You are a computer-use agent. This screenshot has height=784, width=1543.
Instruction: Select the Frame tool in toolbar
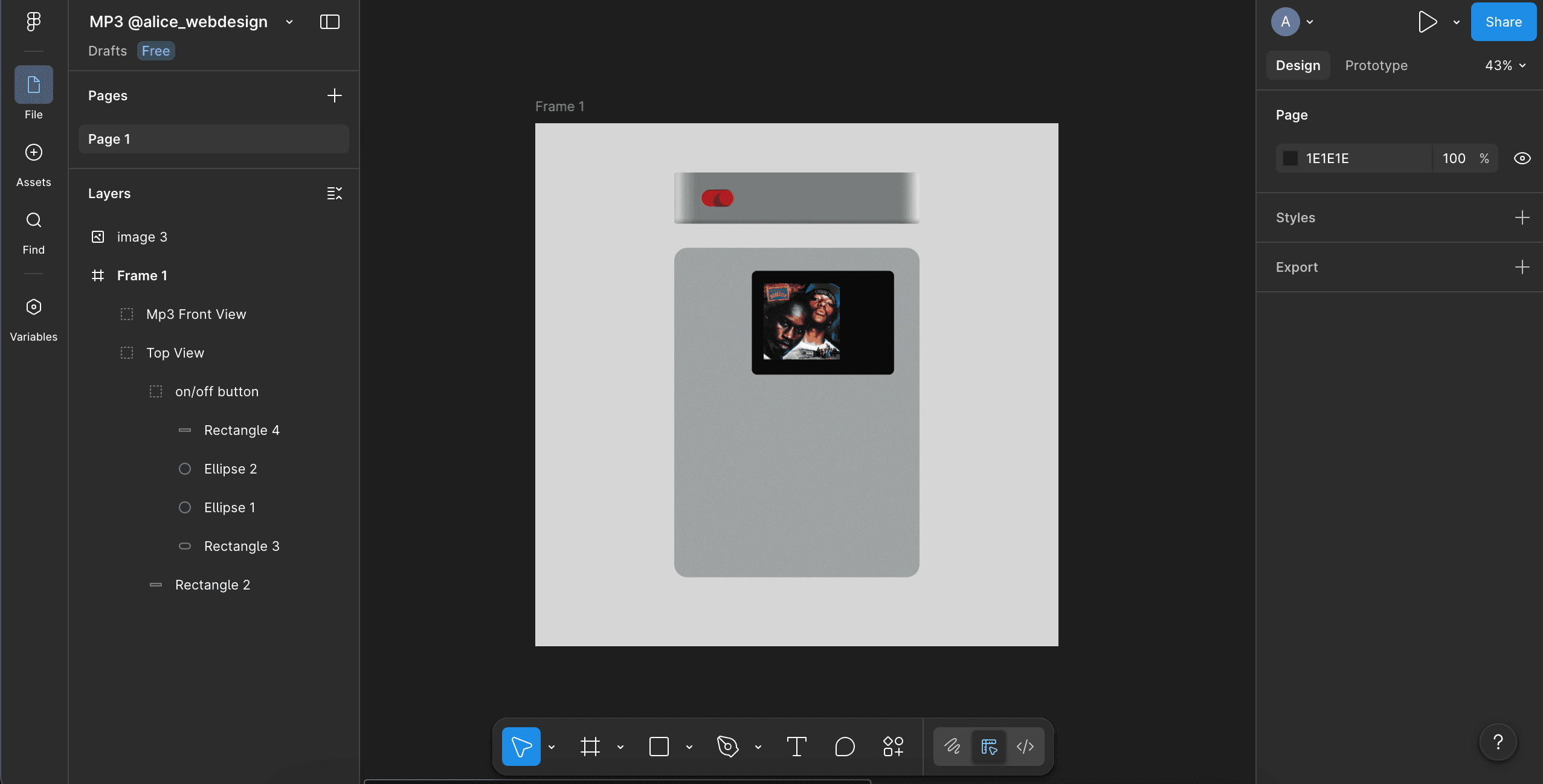[590, 747]
